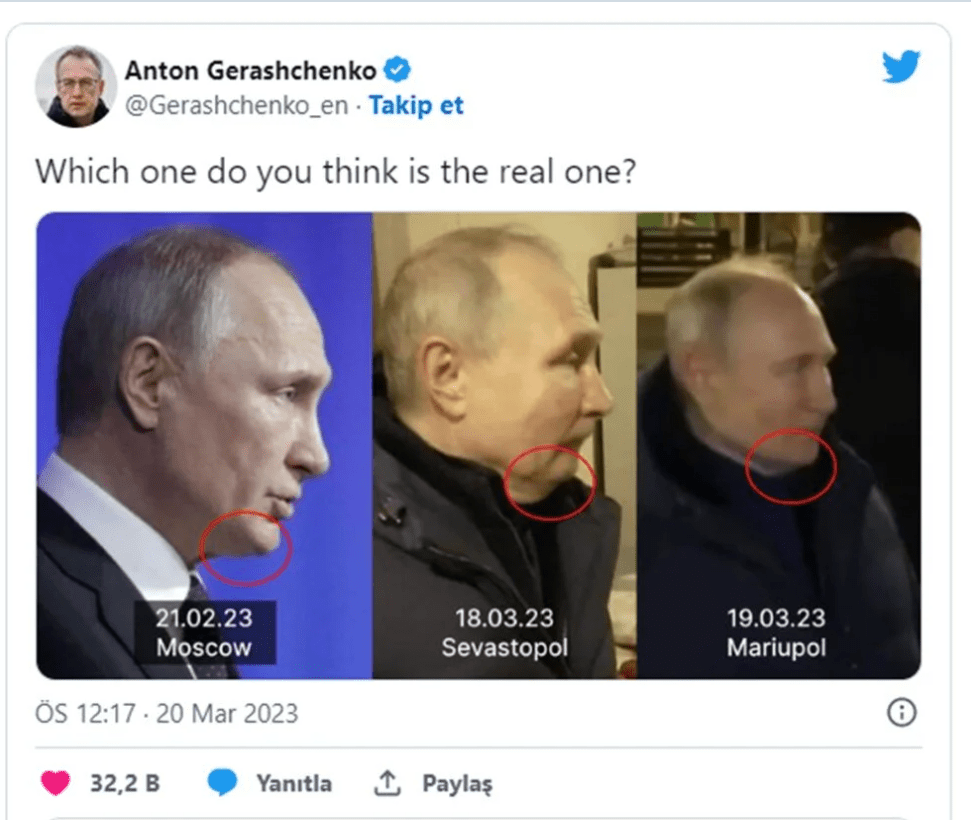Click the 19.03.23 Mariupol caption label

click(777, 632)
